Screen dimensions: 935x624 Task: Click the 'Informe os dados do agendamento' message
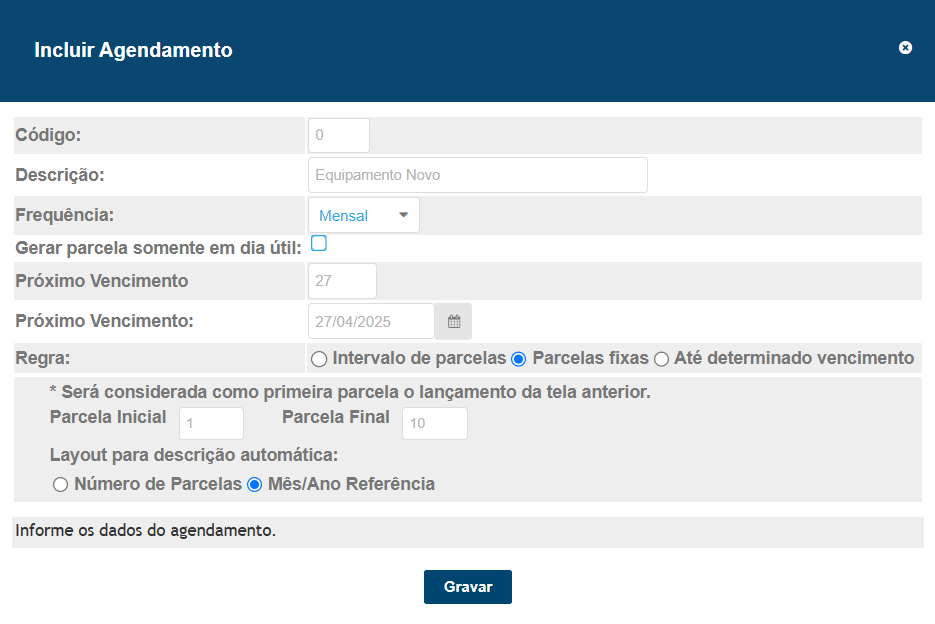146,531
